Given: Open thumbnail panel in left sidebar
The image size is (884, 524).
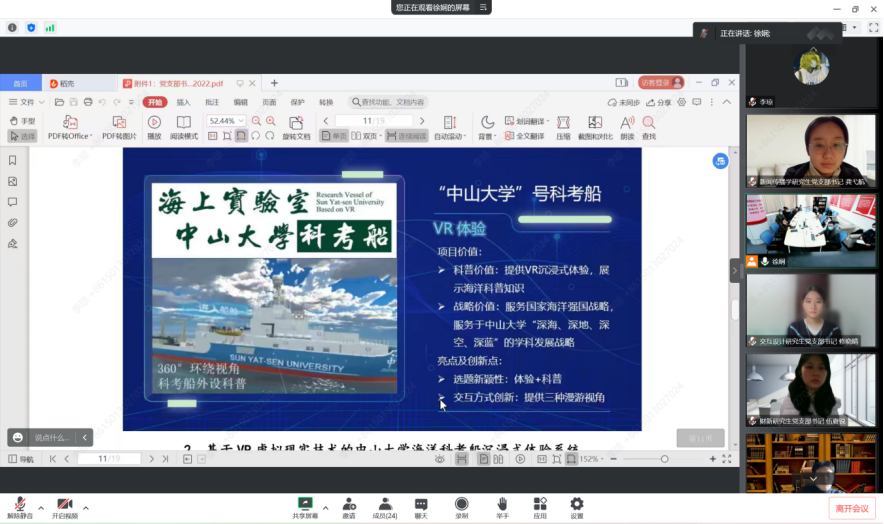Looking at the screenshot, I should 12,182.
